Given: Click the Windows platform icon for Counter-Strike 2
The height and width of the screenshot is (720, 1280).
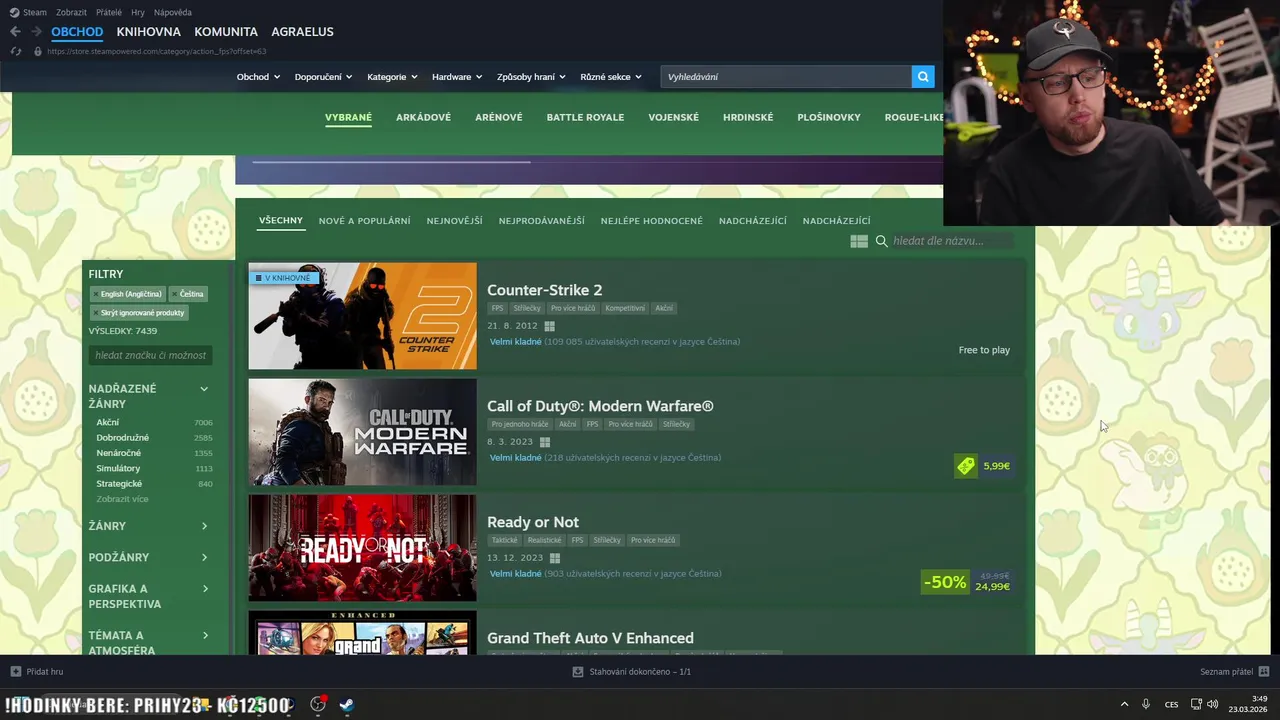Looking at the screenshot, I should (x=549, y=326).
